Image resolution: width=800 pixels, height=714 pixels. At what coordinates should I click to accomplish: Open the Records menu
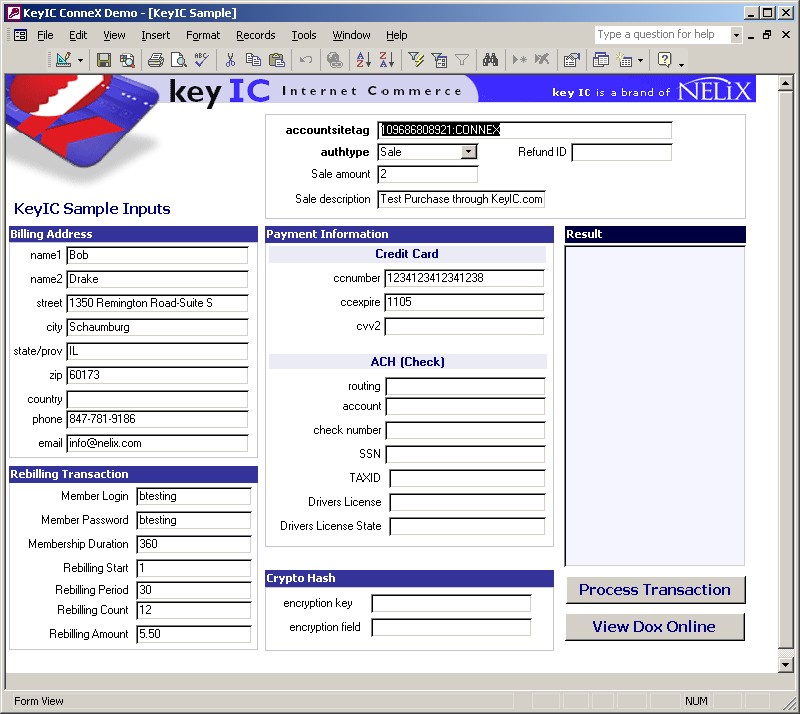[x=256, y=35]
